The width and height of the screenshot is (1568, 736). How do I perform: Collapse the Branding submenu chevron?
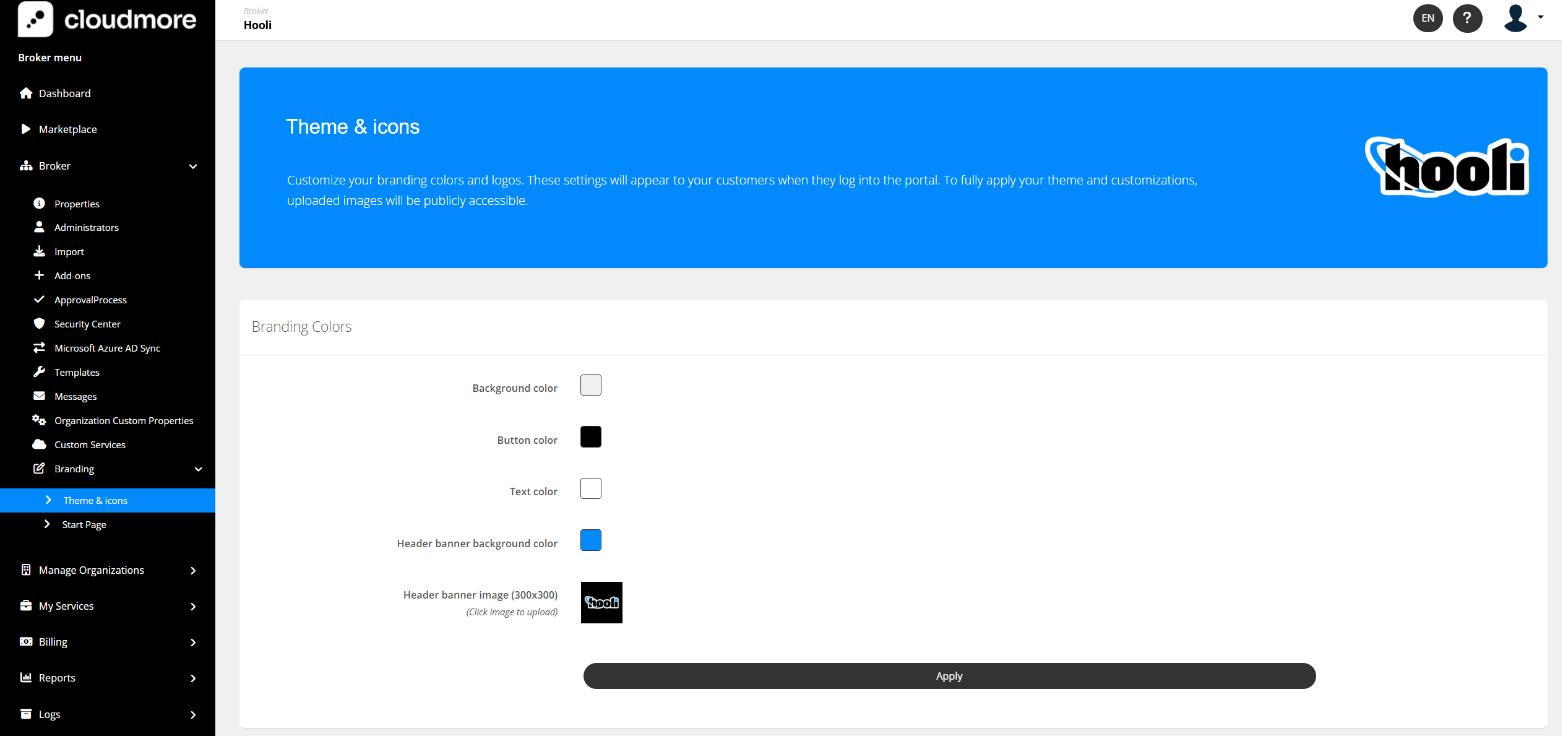pyautogui.click(x=199, y=469)
